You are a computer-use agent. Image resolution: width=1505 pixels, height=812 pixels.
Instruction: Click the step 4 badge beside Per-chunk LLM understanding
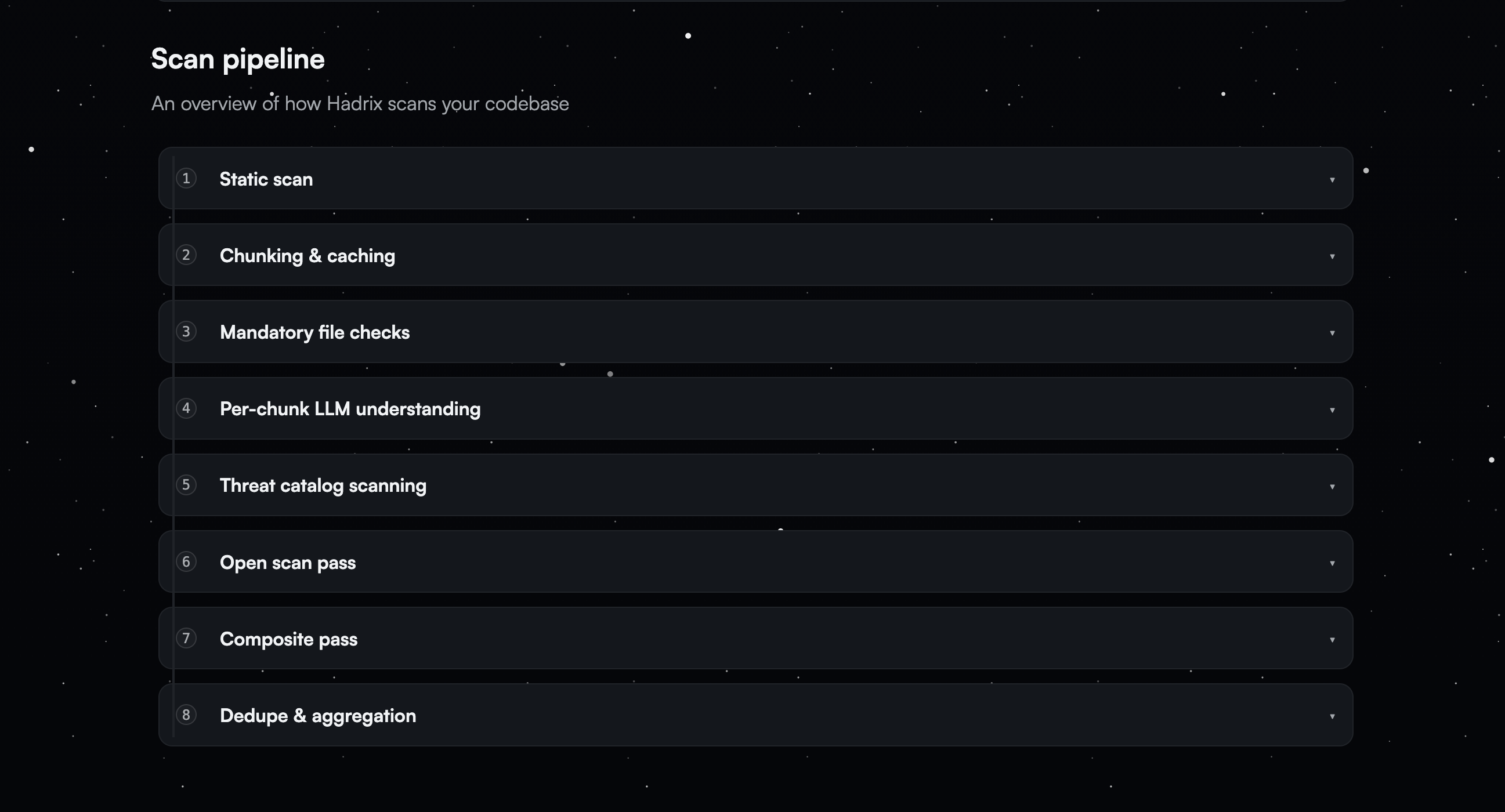pos(186,408)
